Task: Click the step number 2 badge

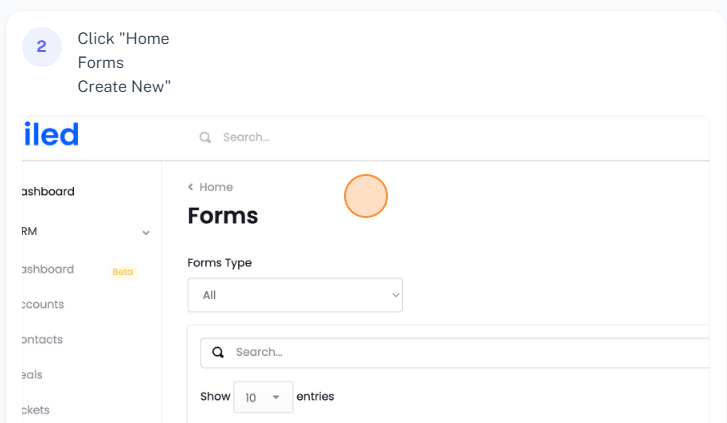Action: (x=41, y=47)
